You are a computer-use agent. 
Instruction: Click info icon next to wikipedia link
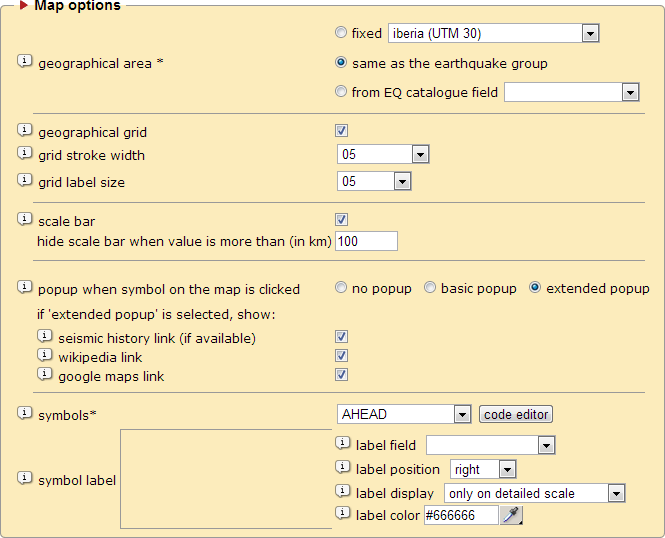(45, 356)
